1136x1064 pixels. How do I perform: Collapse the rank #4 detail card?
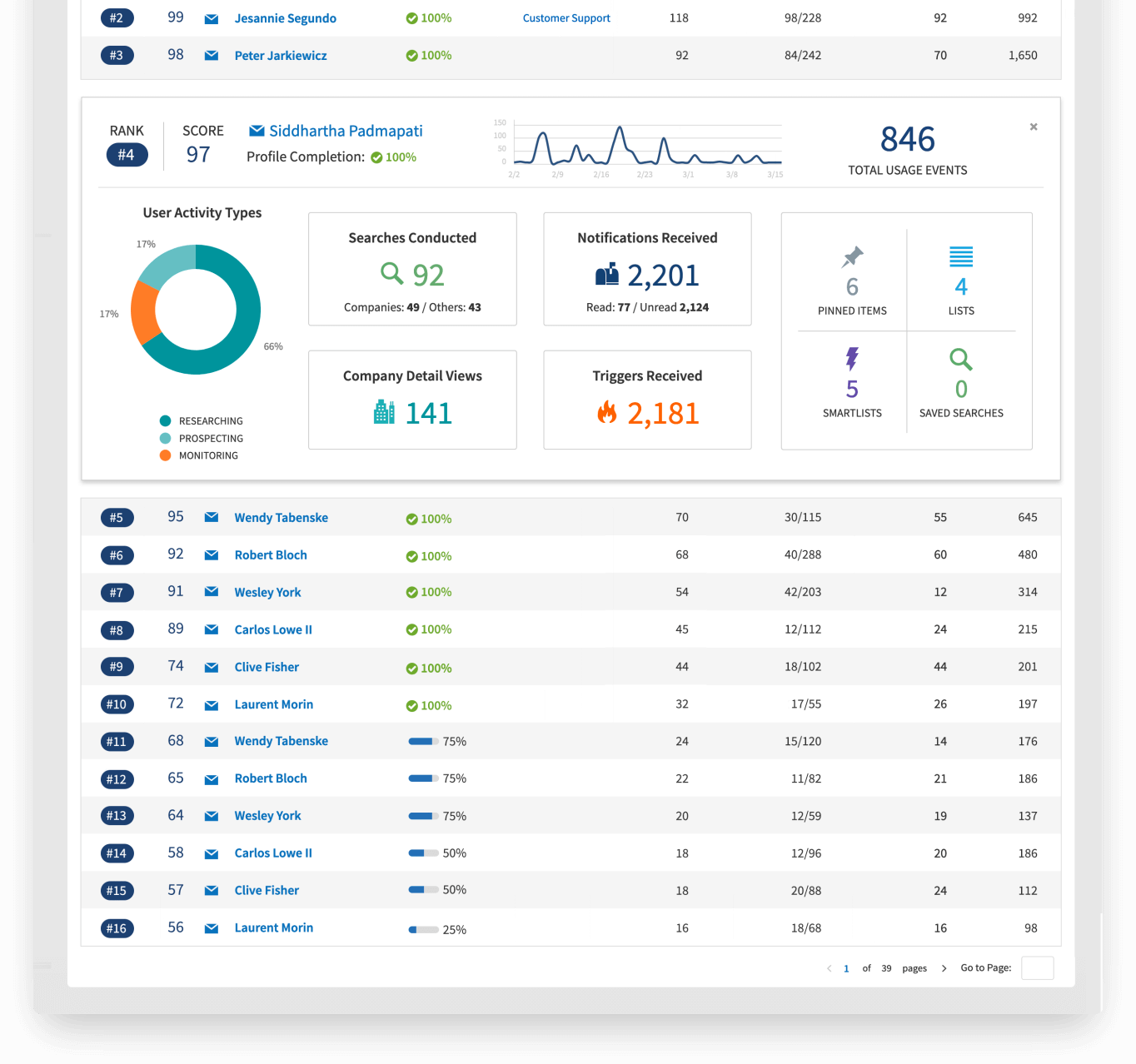1033,127
